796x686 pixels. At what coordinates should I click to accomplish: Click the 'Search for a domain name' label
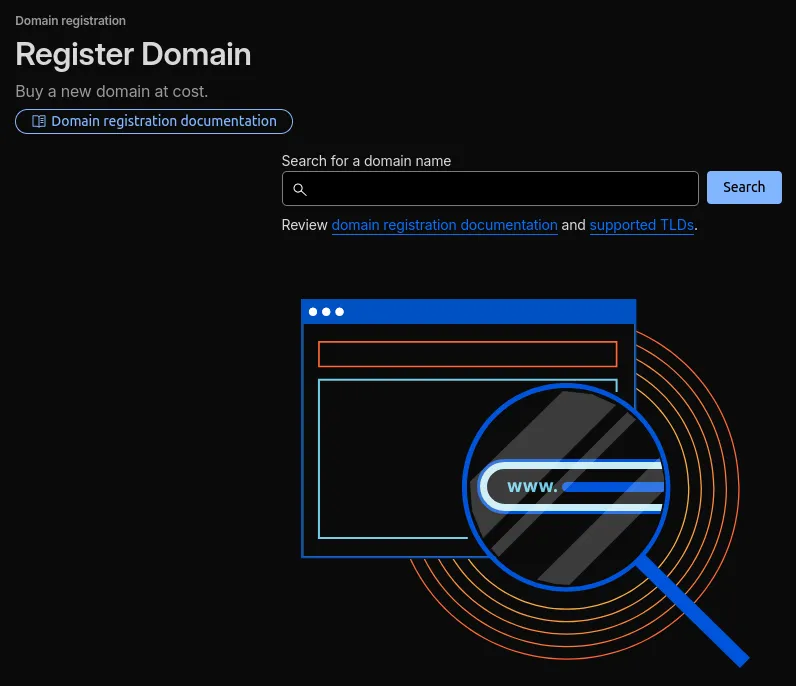(x=366, y=161)
